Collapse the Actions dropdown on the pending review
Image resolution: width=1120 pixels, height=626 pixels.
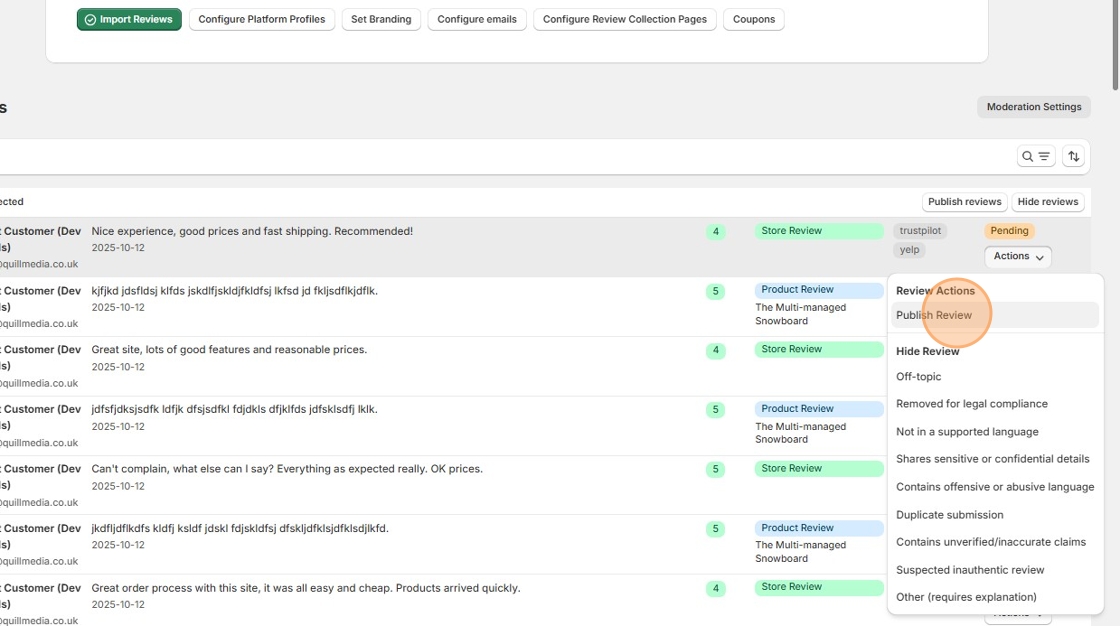[x=1018, y=257]
